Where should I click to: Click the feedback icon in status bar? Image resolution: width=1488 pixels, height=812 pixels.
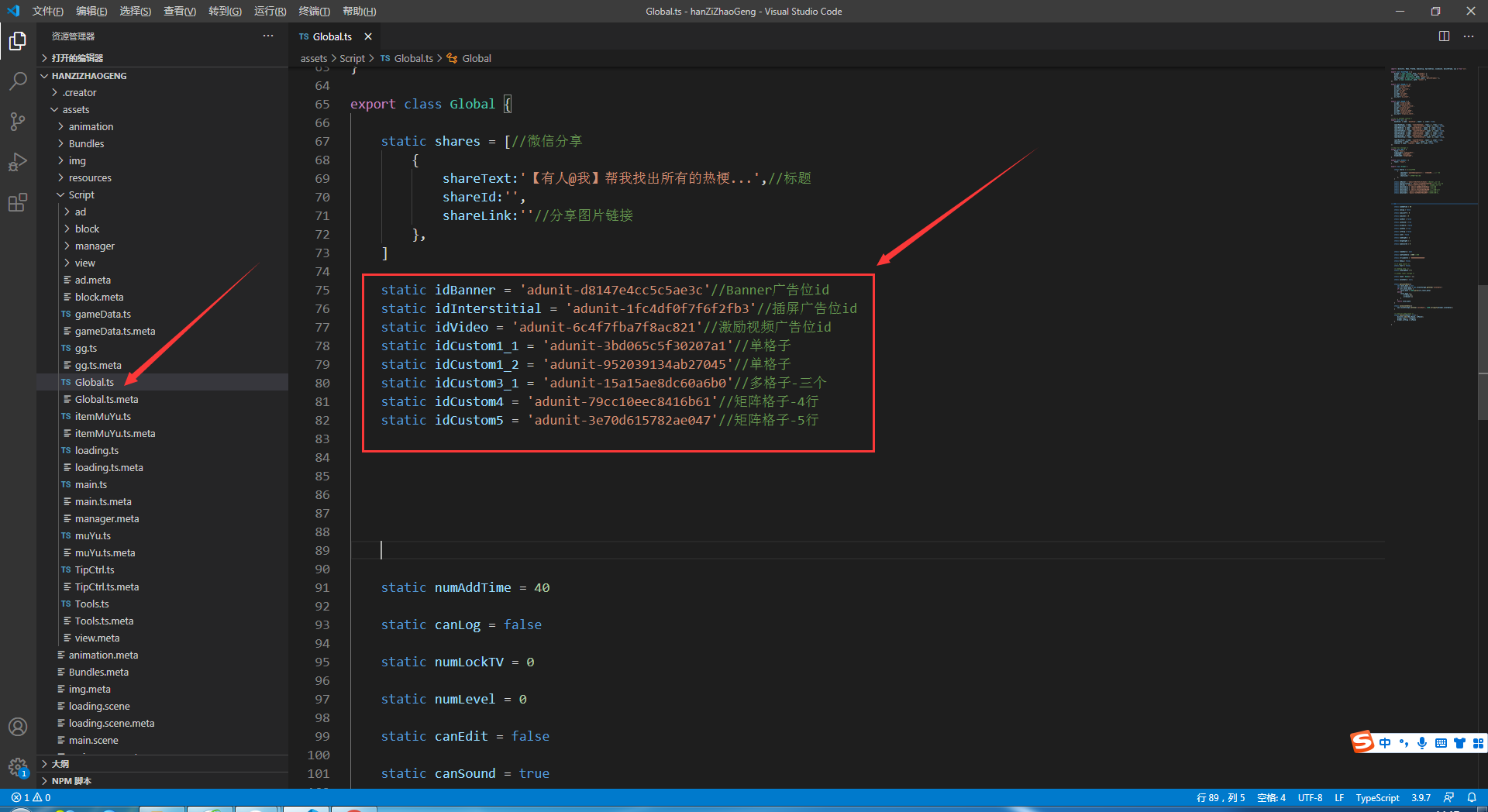point(1448,797)
